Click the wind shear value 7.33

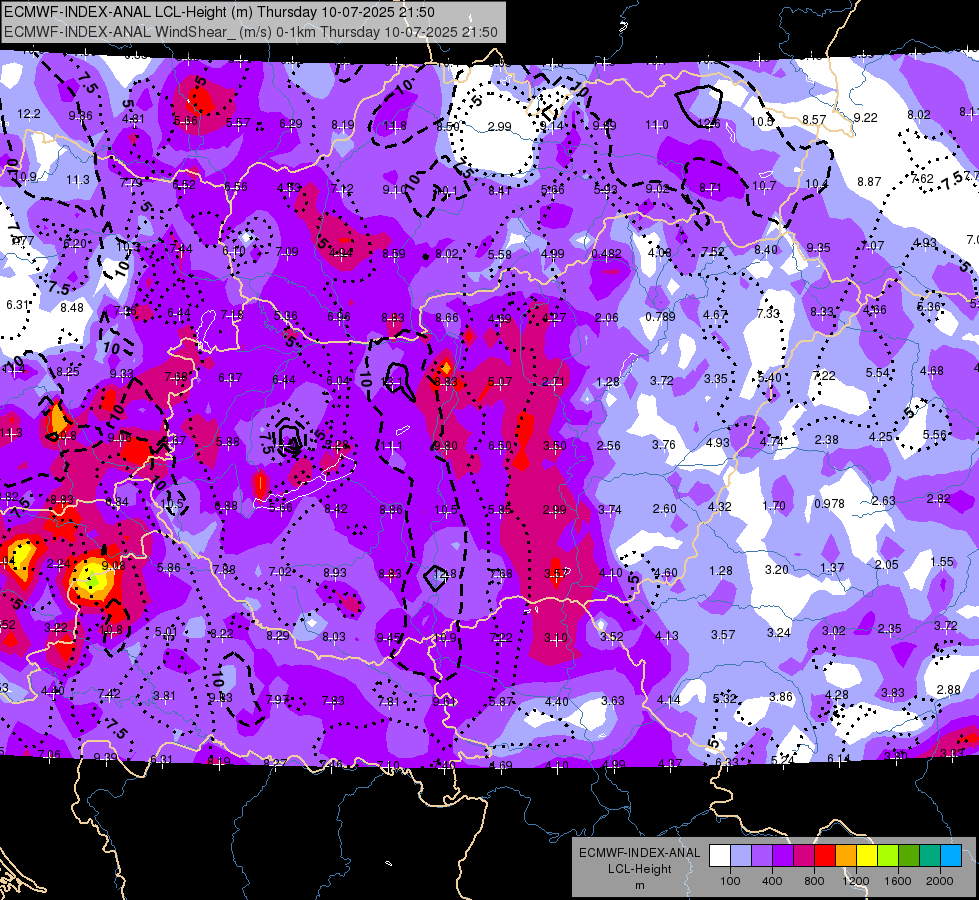(769, 313)
